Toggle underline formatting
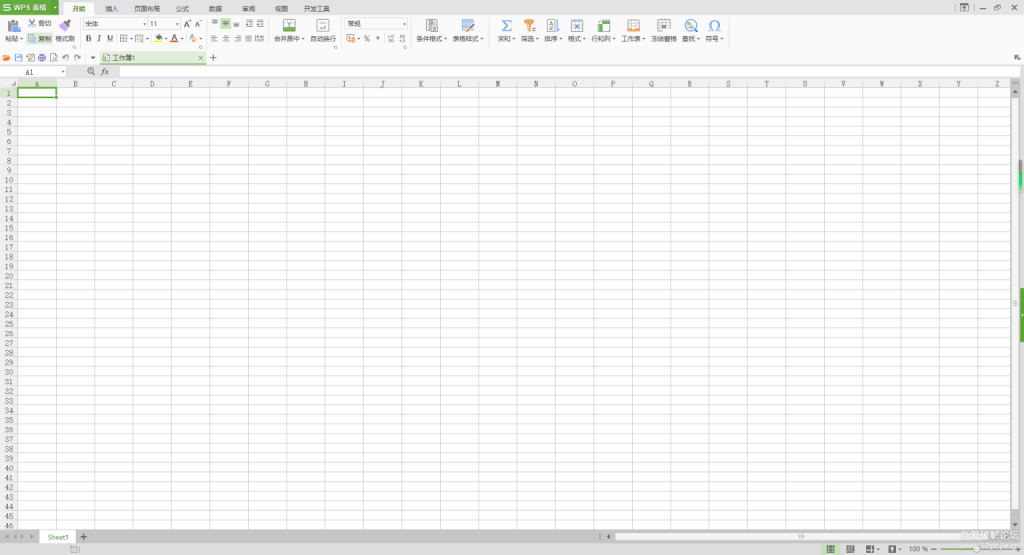 pos(110,39)
